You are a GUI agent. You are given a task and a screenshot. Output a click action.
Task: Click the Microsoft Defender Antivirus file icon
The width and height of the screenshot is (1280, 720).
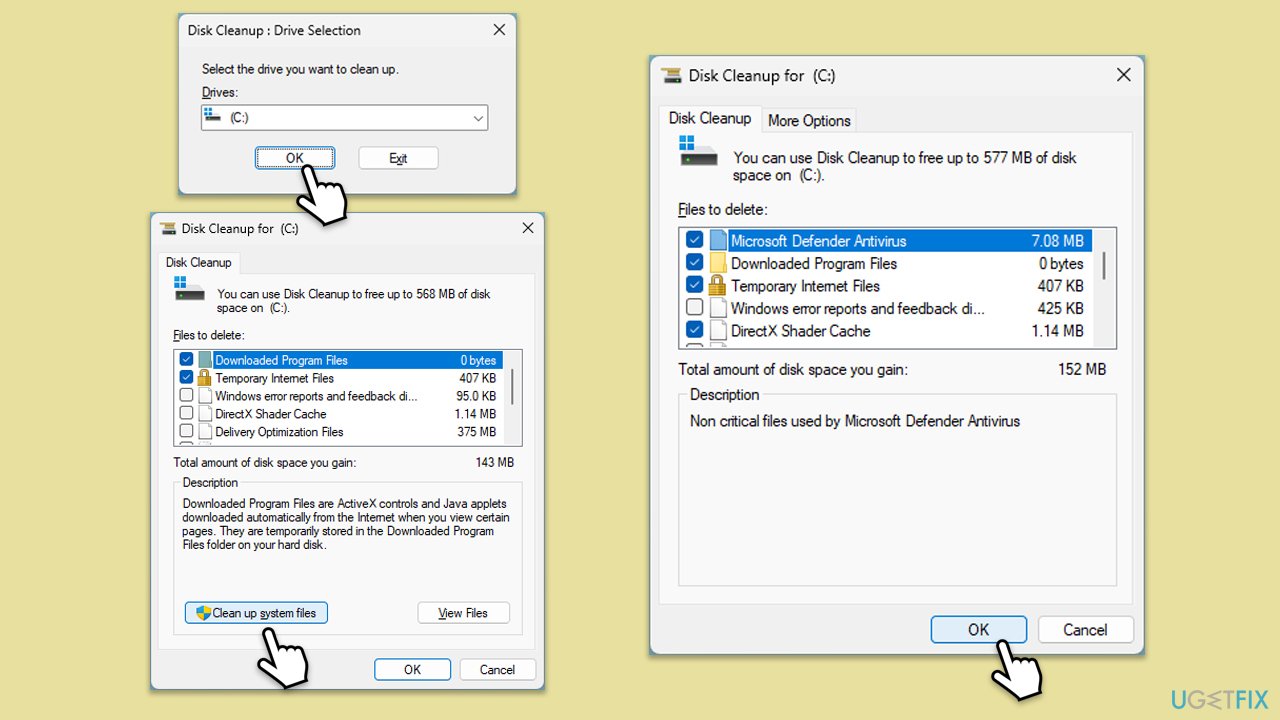tap(718, 241)
